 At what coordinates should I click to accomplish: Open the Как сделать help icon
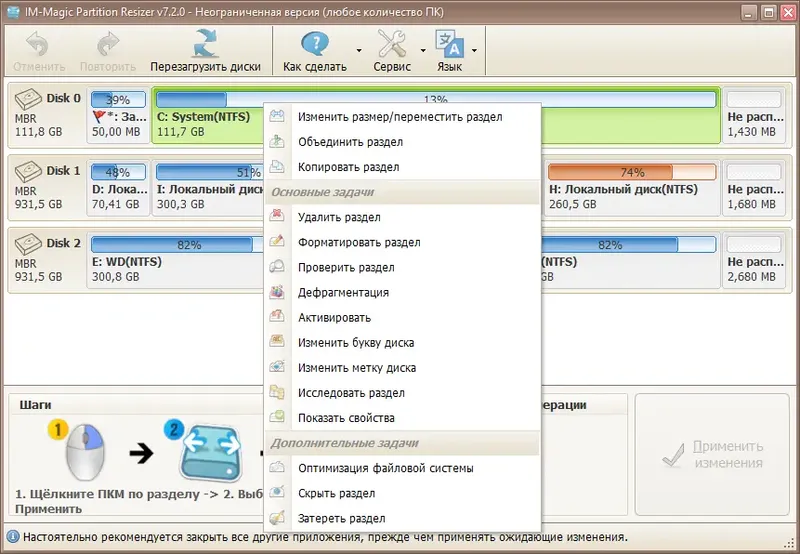tap(315, 43)
